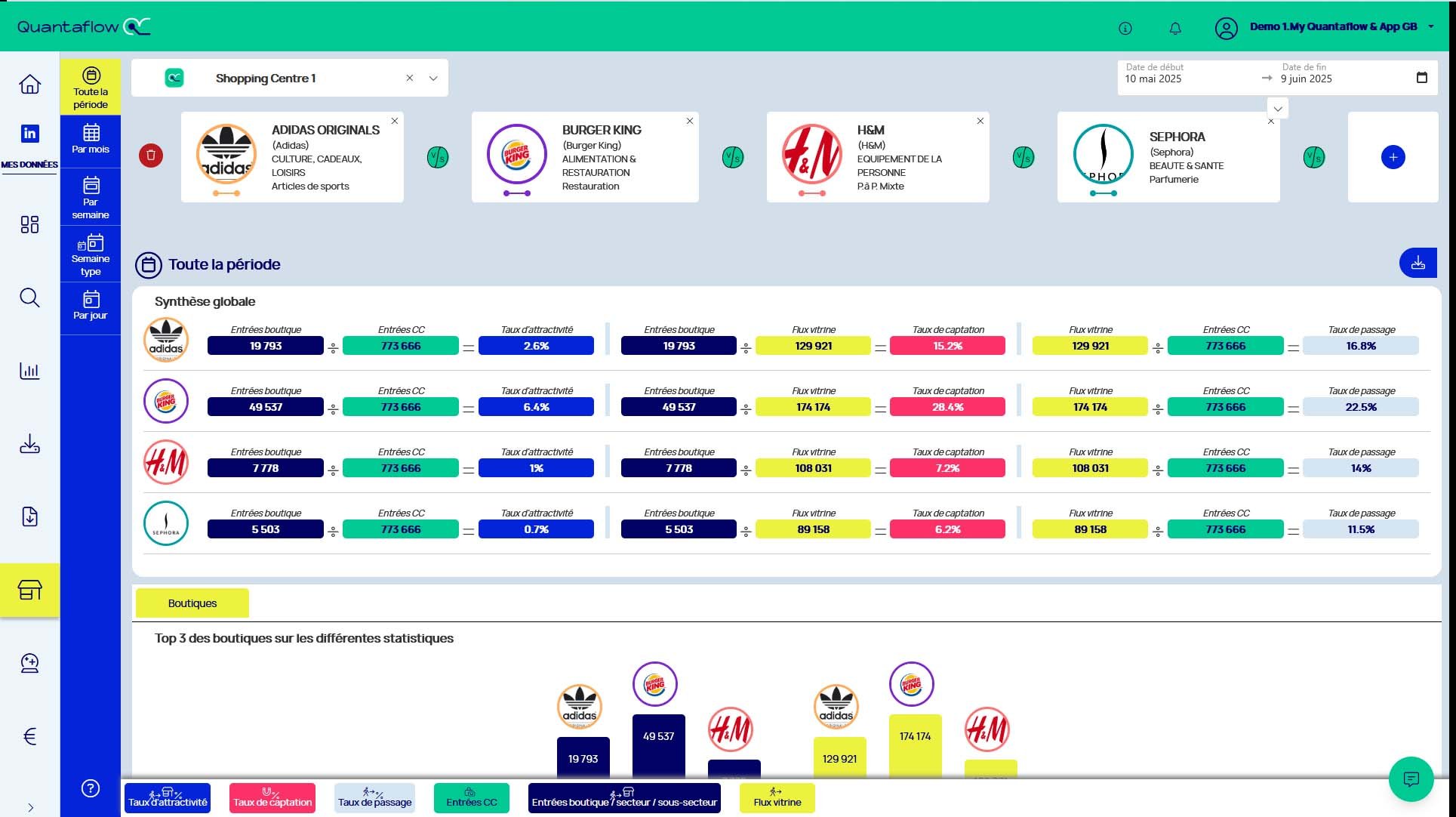Viewport: 1456px width, 817px height.
Task: Remove the Adidas Originals card
Action: (x=395, y=121)
